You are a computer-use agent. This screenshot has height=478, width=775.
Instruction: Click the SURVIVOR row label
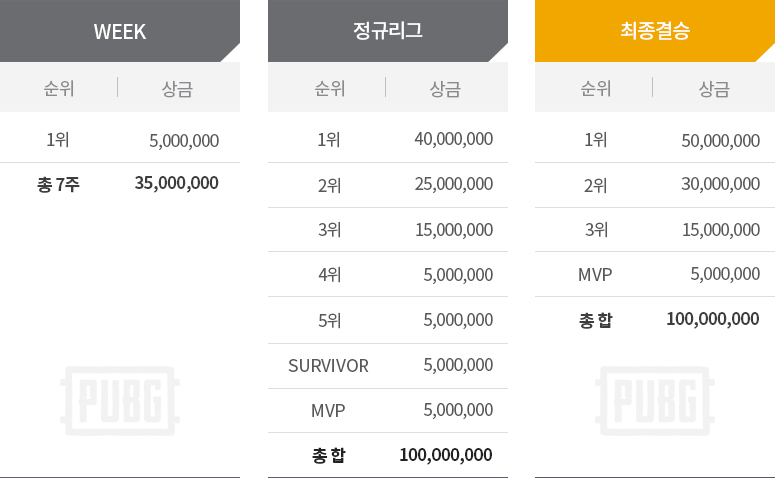(x=328, y=366)
